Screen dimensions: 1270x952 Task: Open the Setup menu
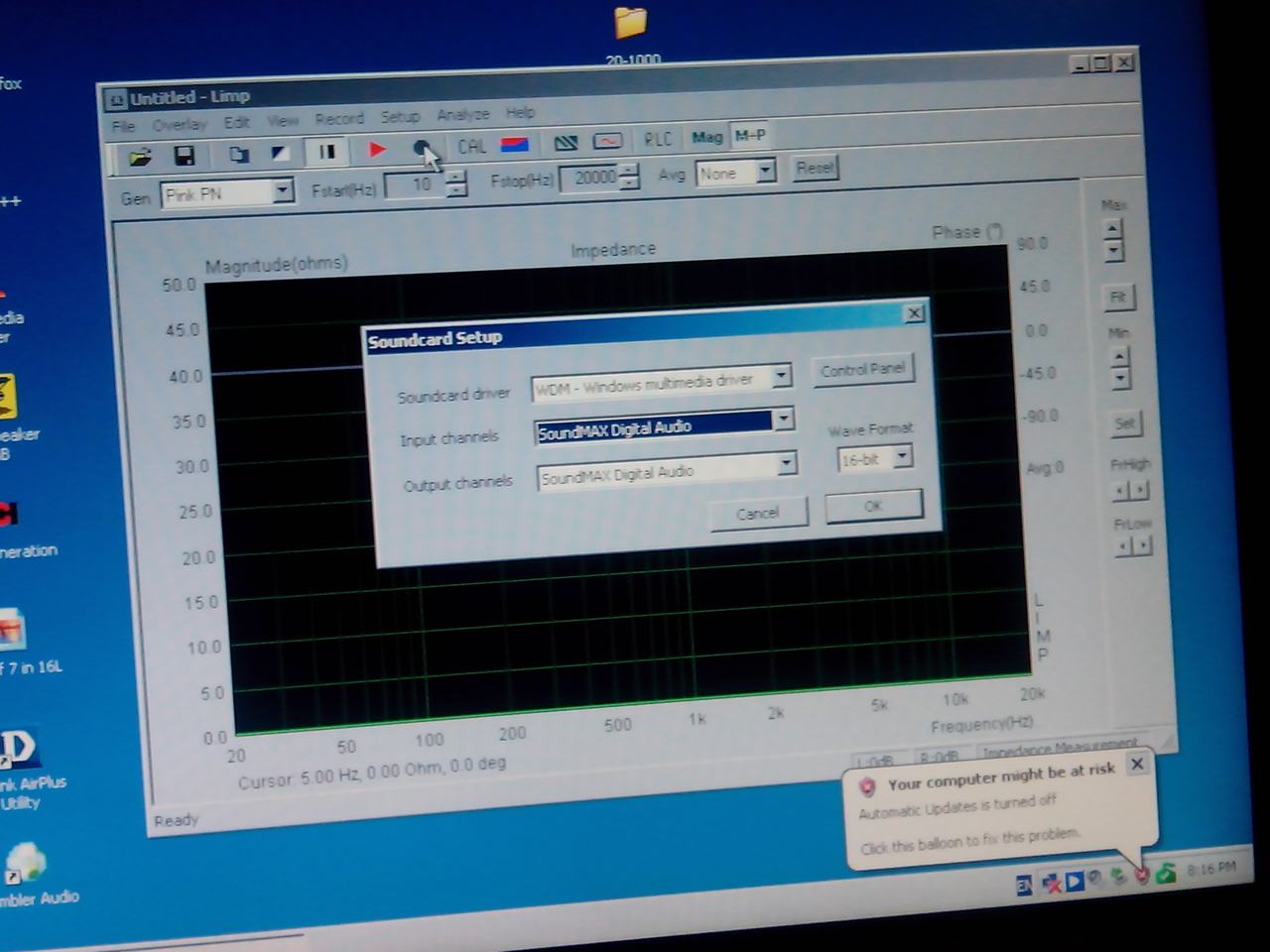[400, 117]
